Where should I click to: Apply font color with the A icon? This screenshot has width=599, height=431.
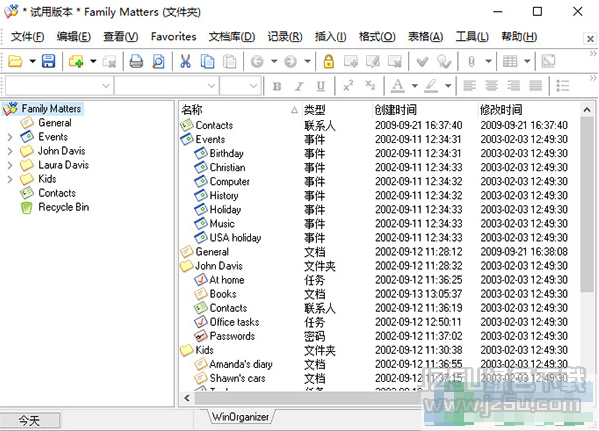[x=398, y=86]
